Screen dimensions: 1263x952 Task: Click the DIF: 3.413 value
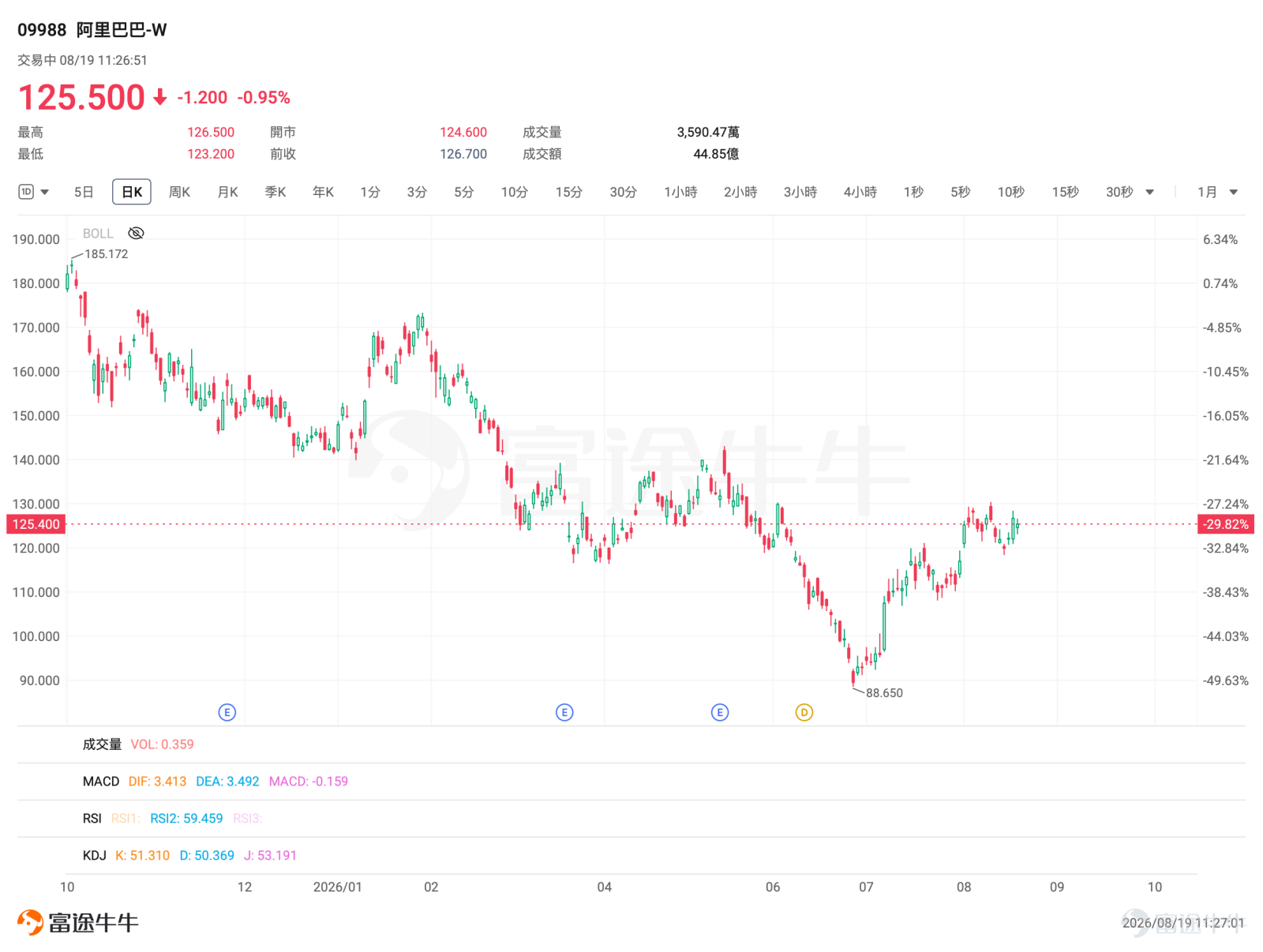click(x=157, y=781)
